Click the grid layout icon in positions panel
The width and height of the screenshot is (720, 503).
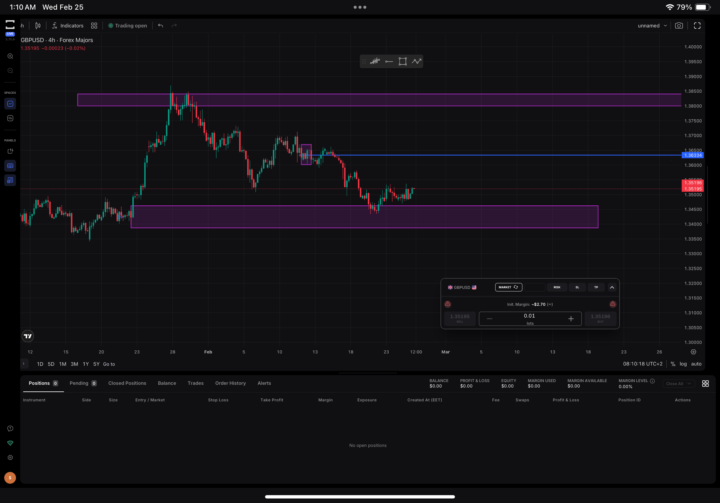(x=705, y=384)
